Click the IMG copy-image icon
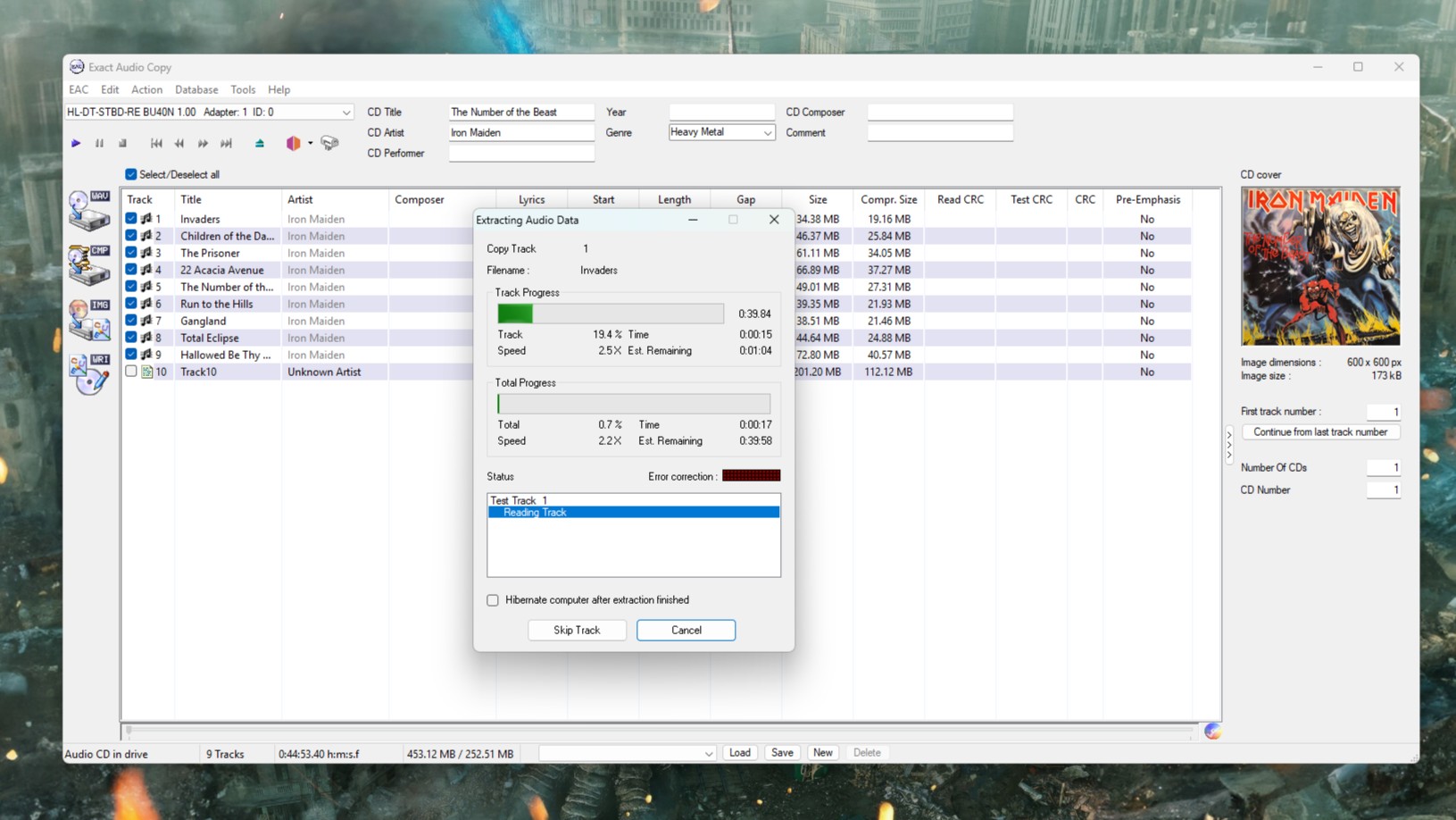 tap(89, 320)
